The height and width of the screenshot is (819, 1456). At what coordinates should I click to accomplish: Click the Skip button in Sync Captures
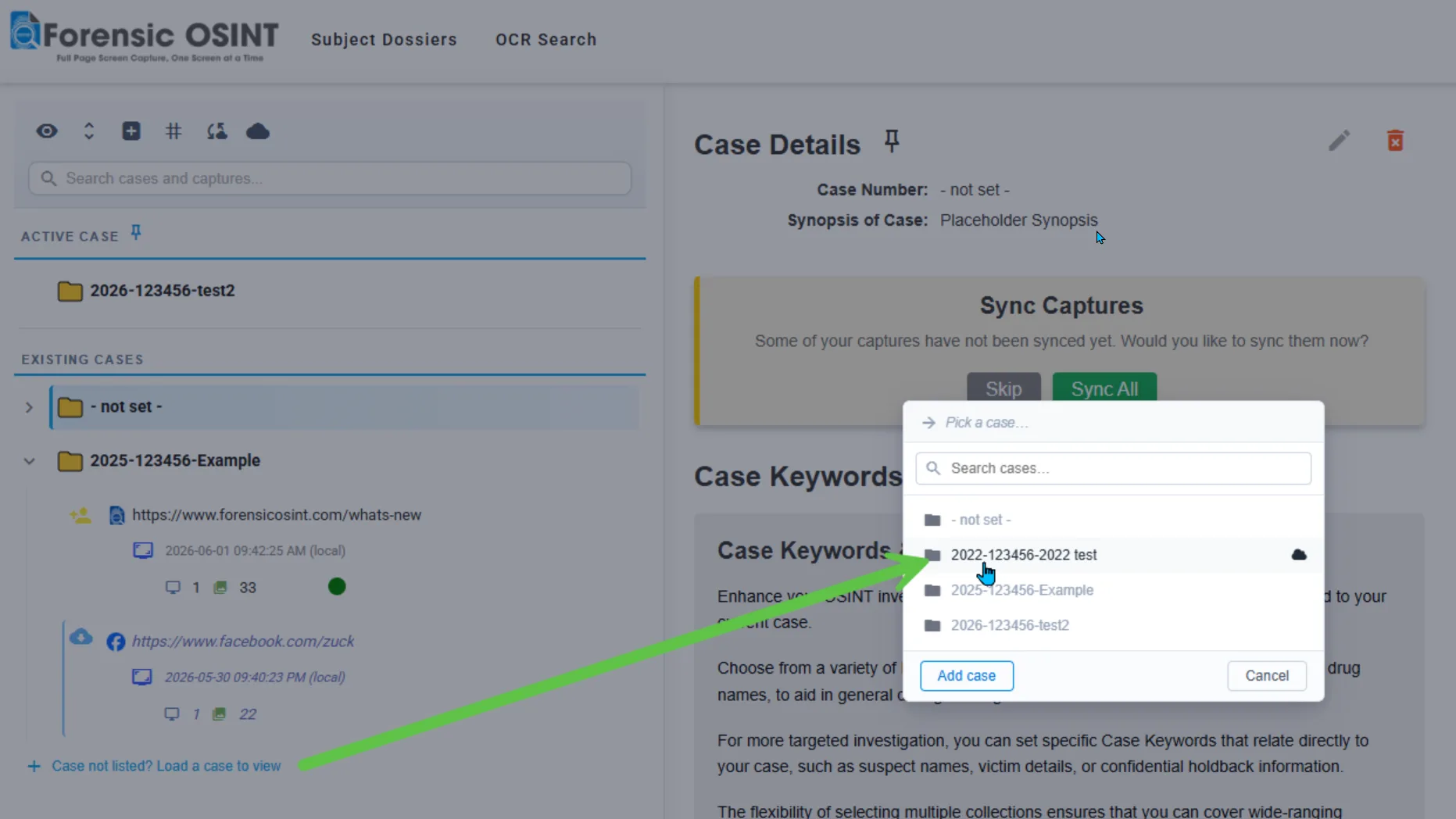click(1003, 388)
